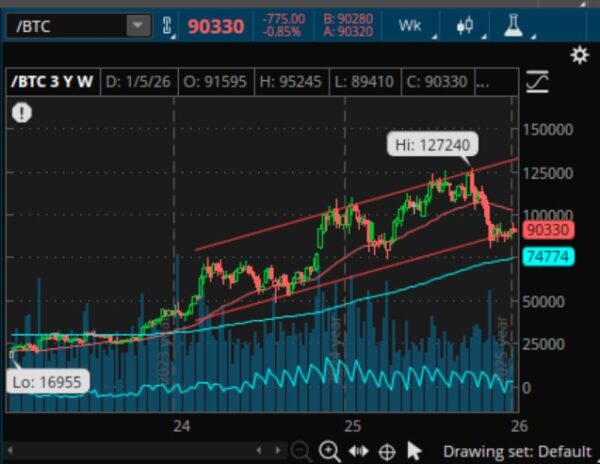The width and height of the screenshot is (600, 464).
Task: Click the symbol link clip icon
Action: (x=167, y=25)
